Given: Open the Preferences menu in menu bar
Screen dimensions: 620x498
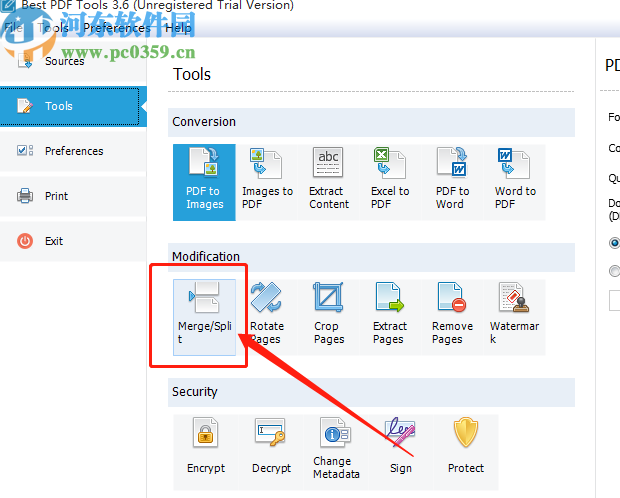Looking at the screenshot, I should pyautogui.click(x=117, y=28).
